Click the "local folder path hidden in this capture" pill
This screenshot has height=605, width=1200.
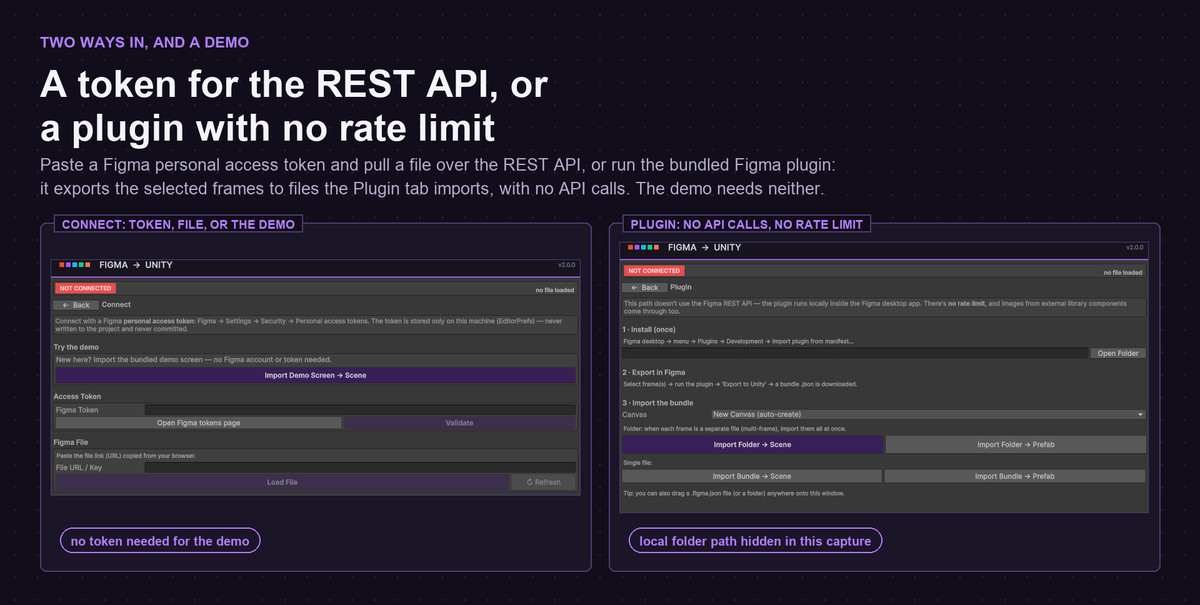(755, 541)
